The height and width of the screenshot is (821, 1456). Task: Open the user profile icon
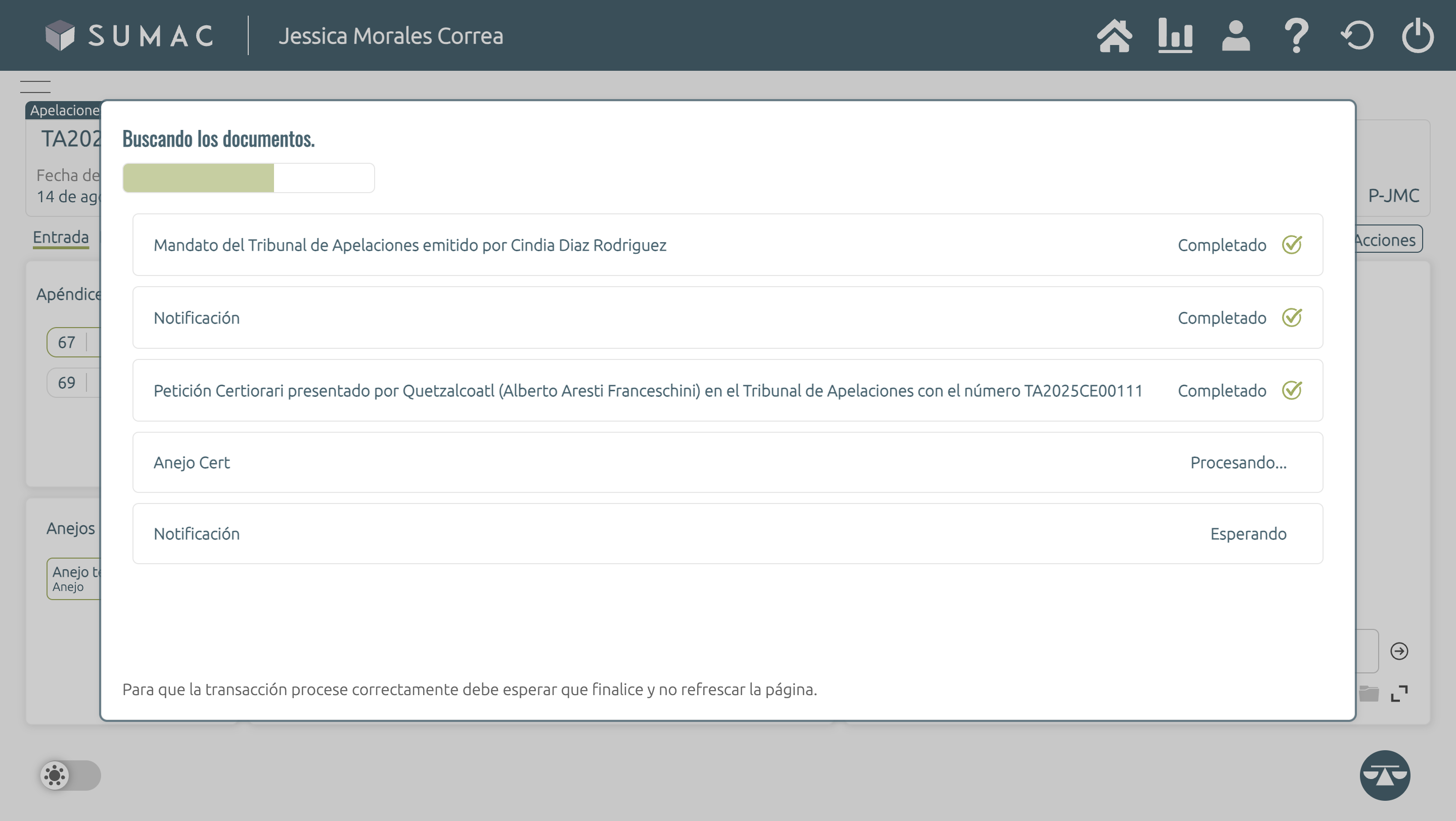point(1236,35)
